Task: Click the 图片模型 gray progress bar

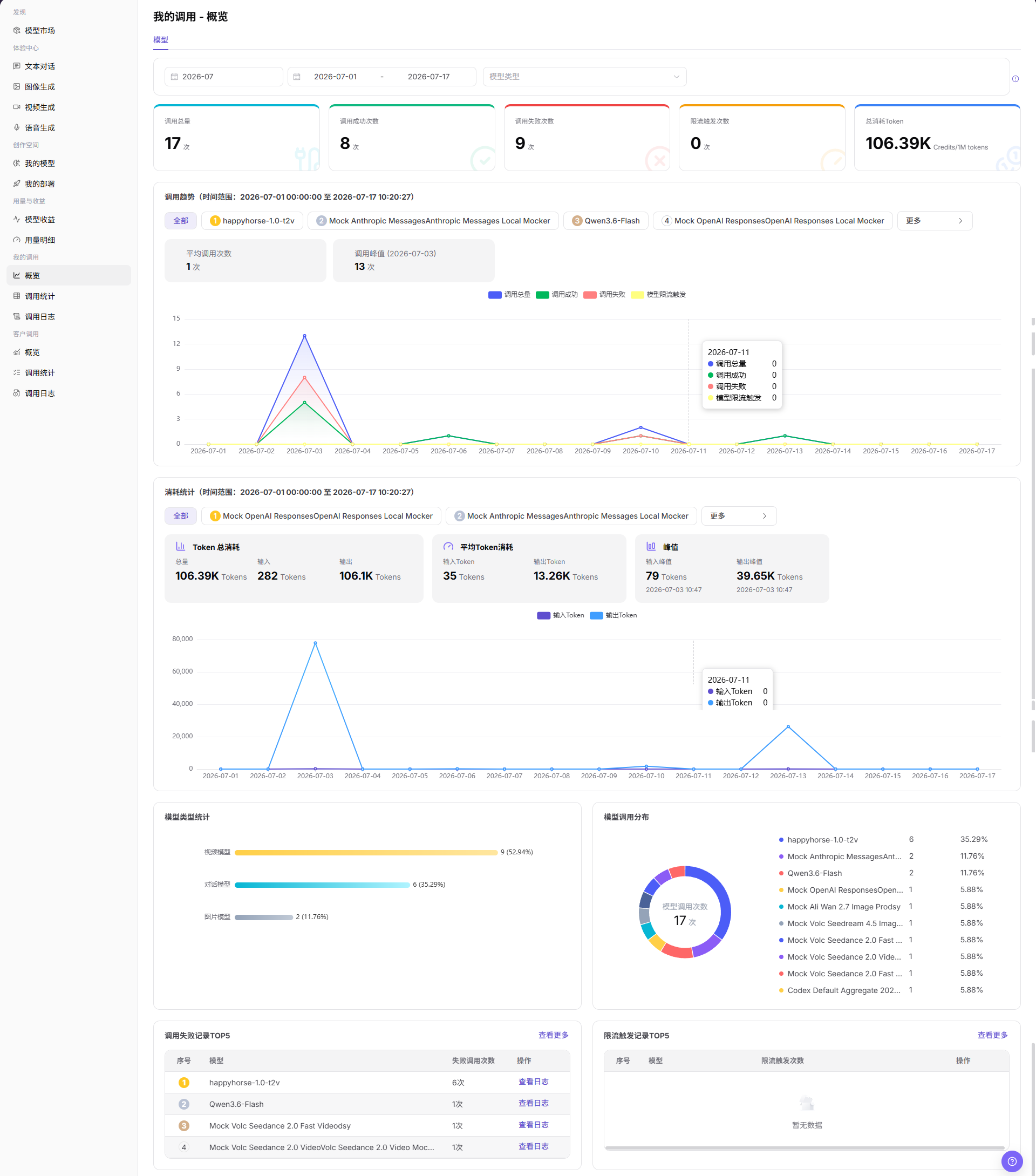Action: pyautogui.click(x=263, y=917)
